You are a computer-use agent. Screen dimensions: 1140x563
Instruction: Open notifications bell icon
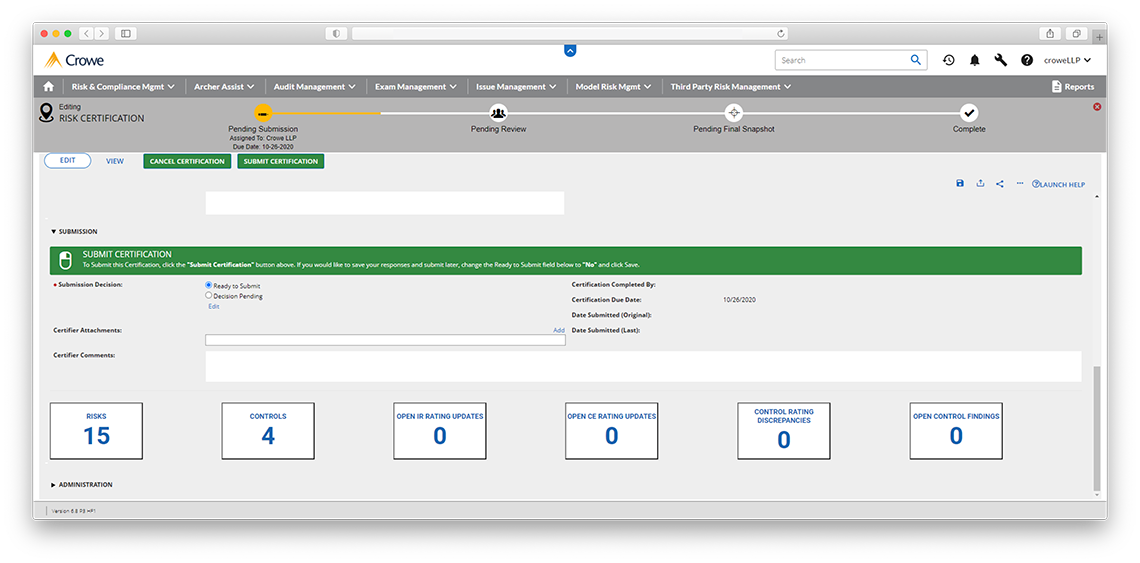pyautogui.click(x=975, y=61)
